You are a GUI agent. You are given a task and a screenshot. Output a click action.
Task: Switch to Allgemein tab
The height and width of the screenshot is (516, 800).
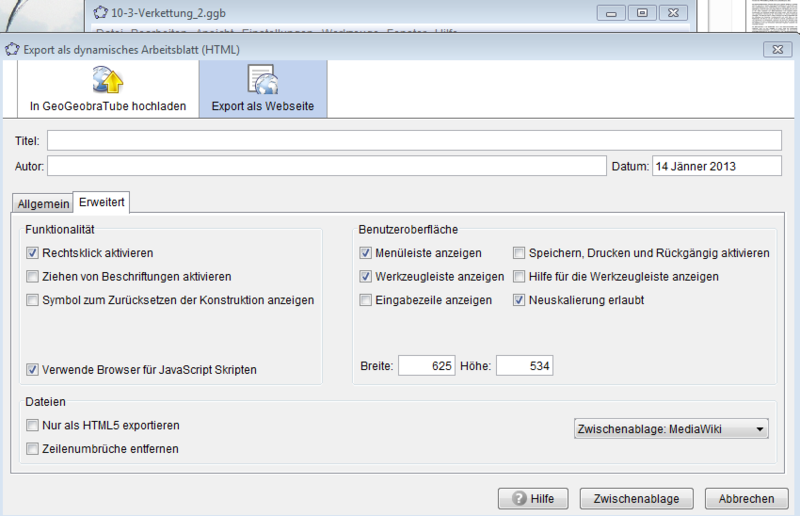[x=43, y=204]
